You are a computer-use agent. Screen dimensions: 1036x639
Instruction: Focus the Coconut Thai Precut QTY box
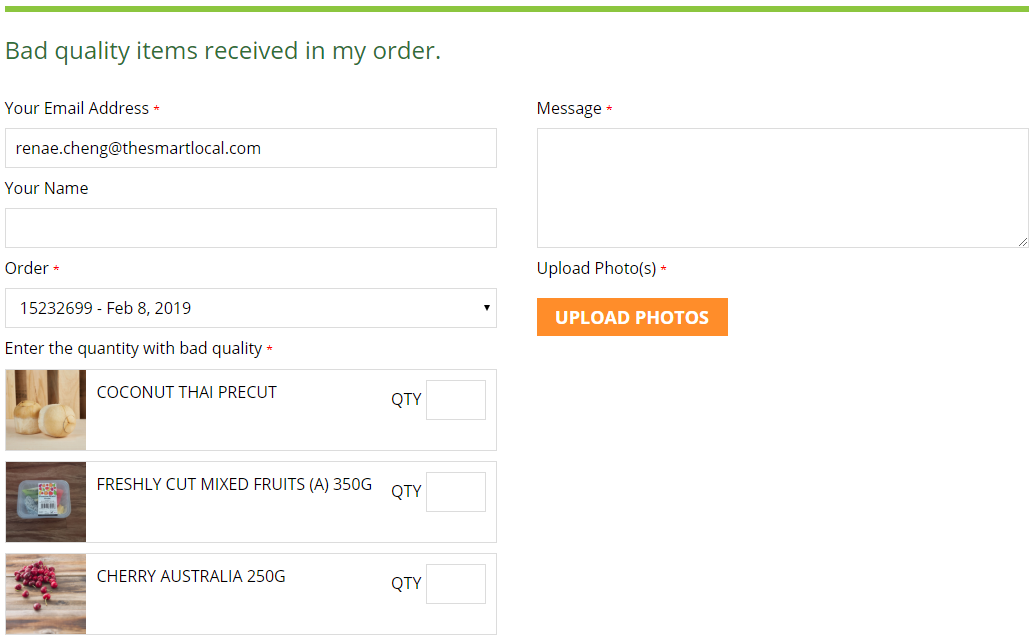[456, 400]
